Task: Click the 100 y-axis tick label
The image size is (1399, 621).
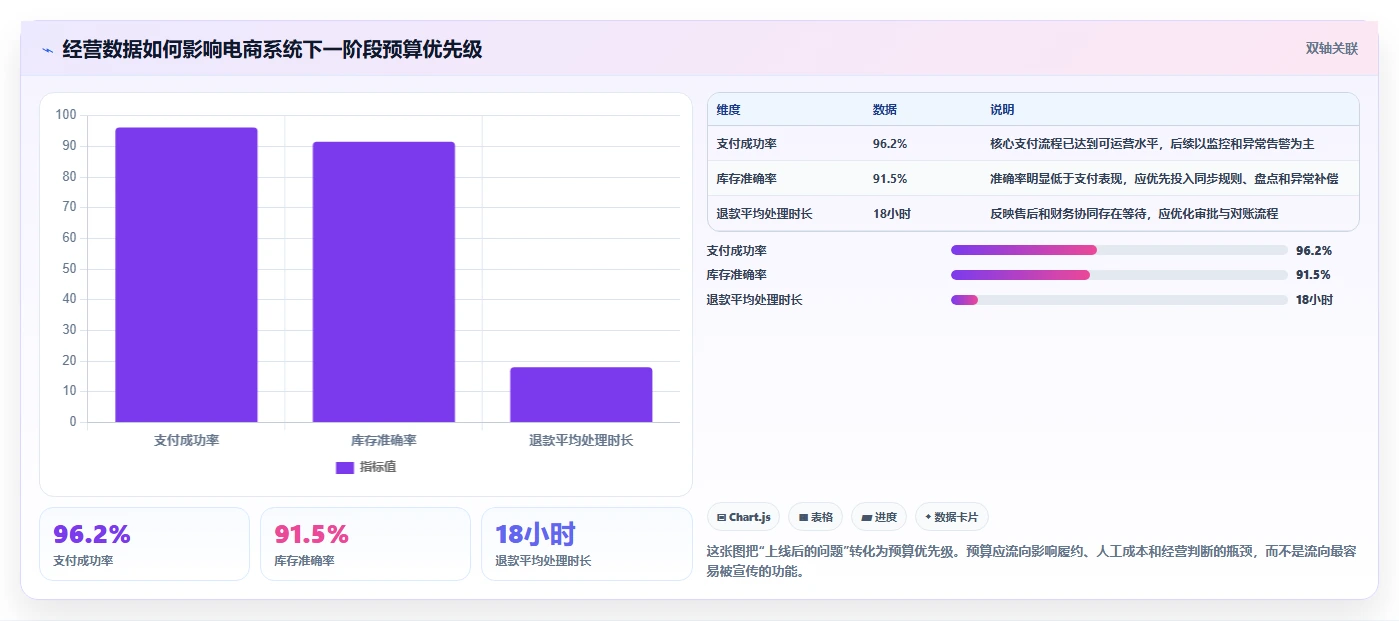Action: (x=66, y=115)
